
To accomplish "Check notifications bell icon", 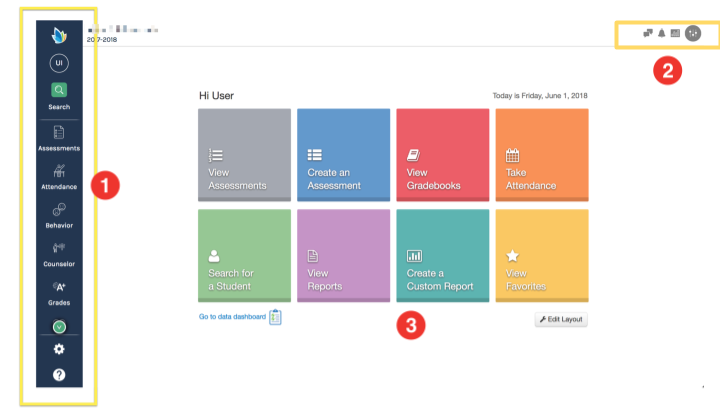I will click(661, 33).
